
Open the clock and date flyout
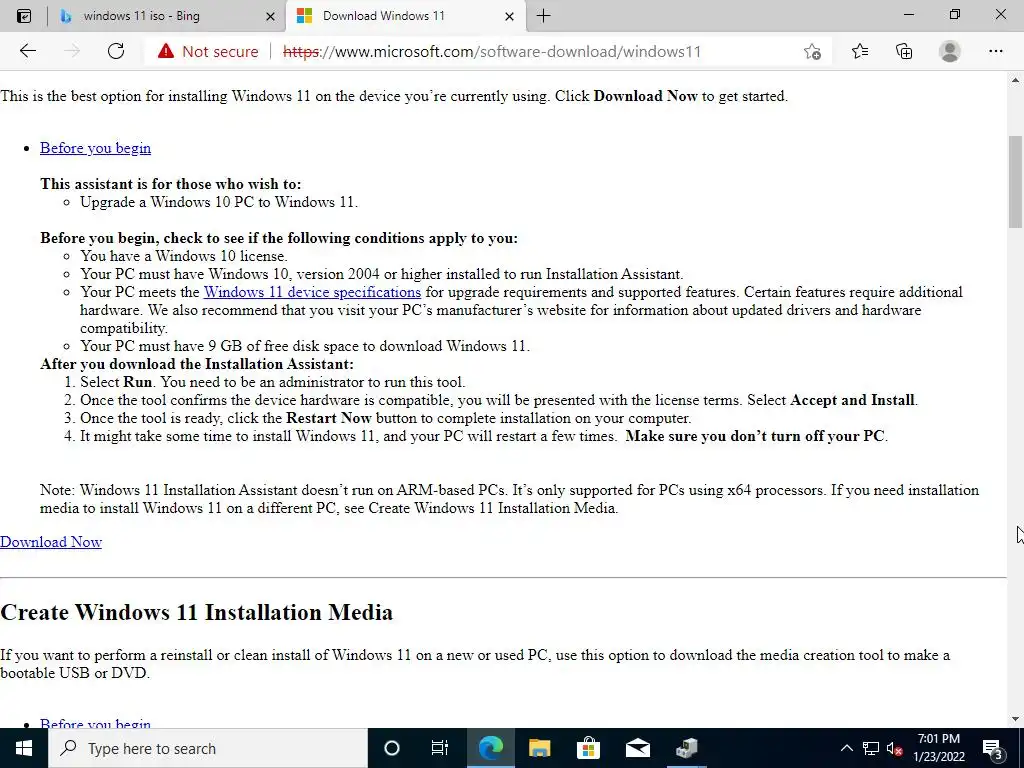click(x=938, y=748)
